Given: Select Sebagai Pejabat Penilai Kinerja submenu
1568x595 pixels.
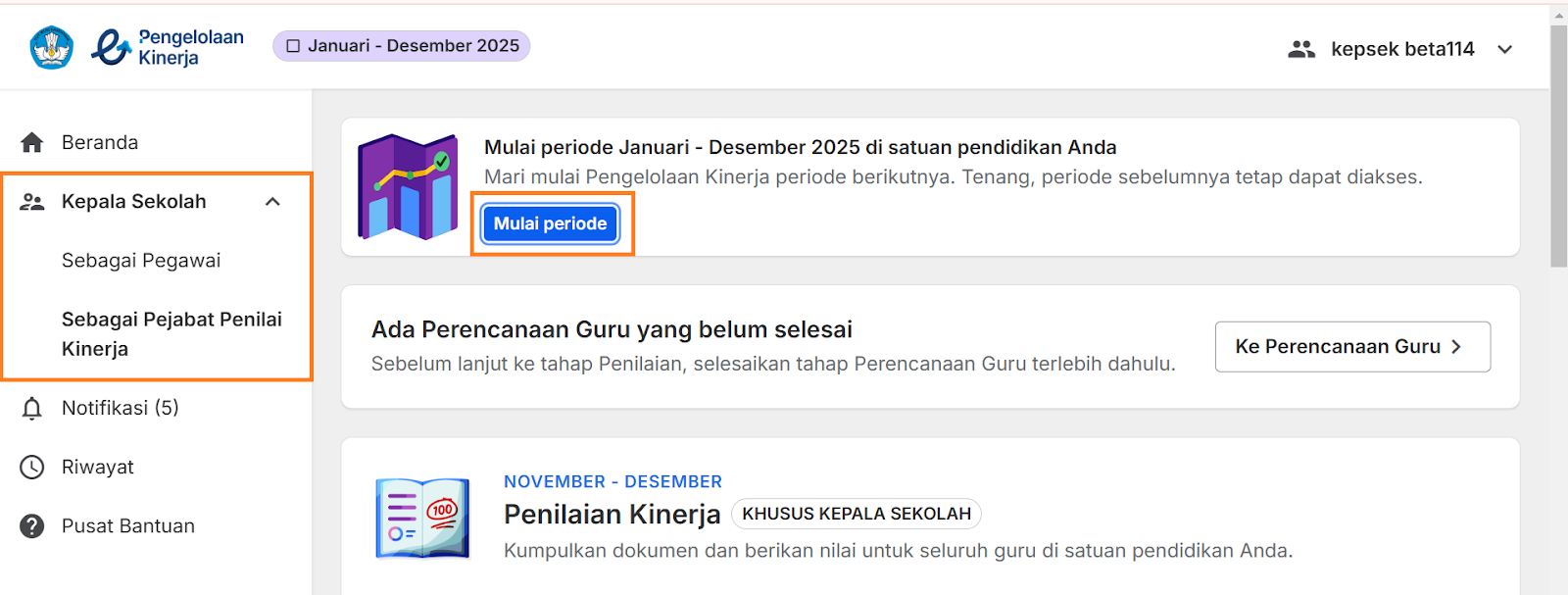Looking at the screenshot, I should coord(171,334).
